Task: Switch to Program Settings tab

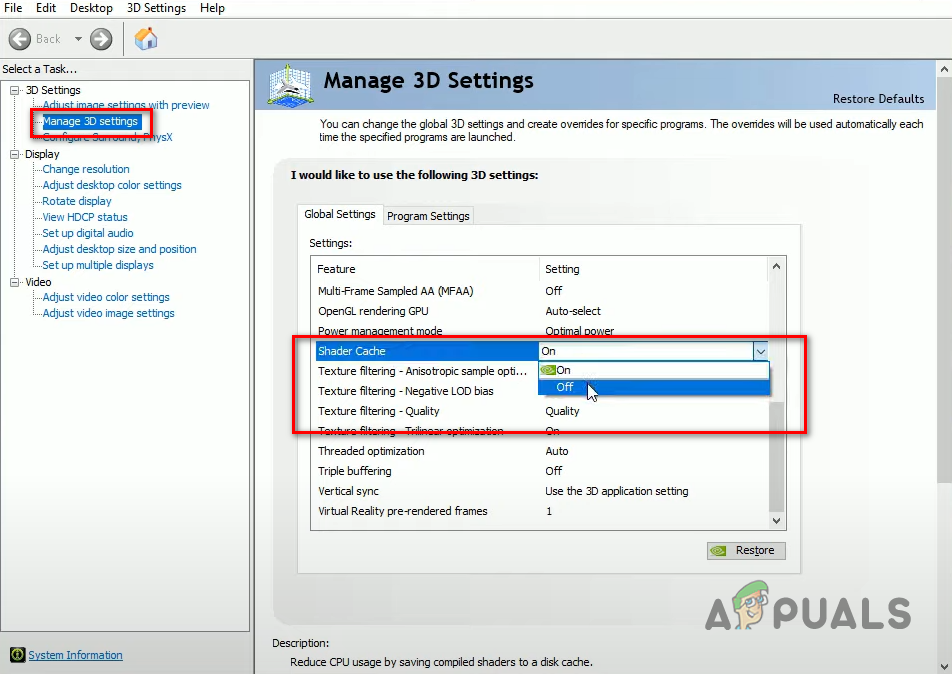Action: pos(428,216)
